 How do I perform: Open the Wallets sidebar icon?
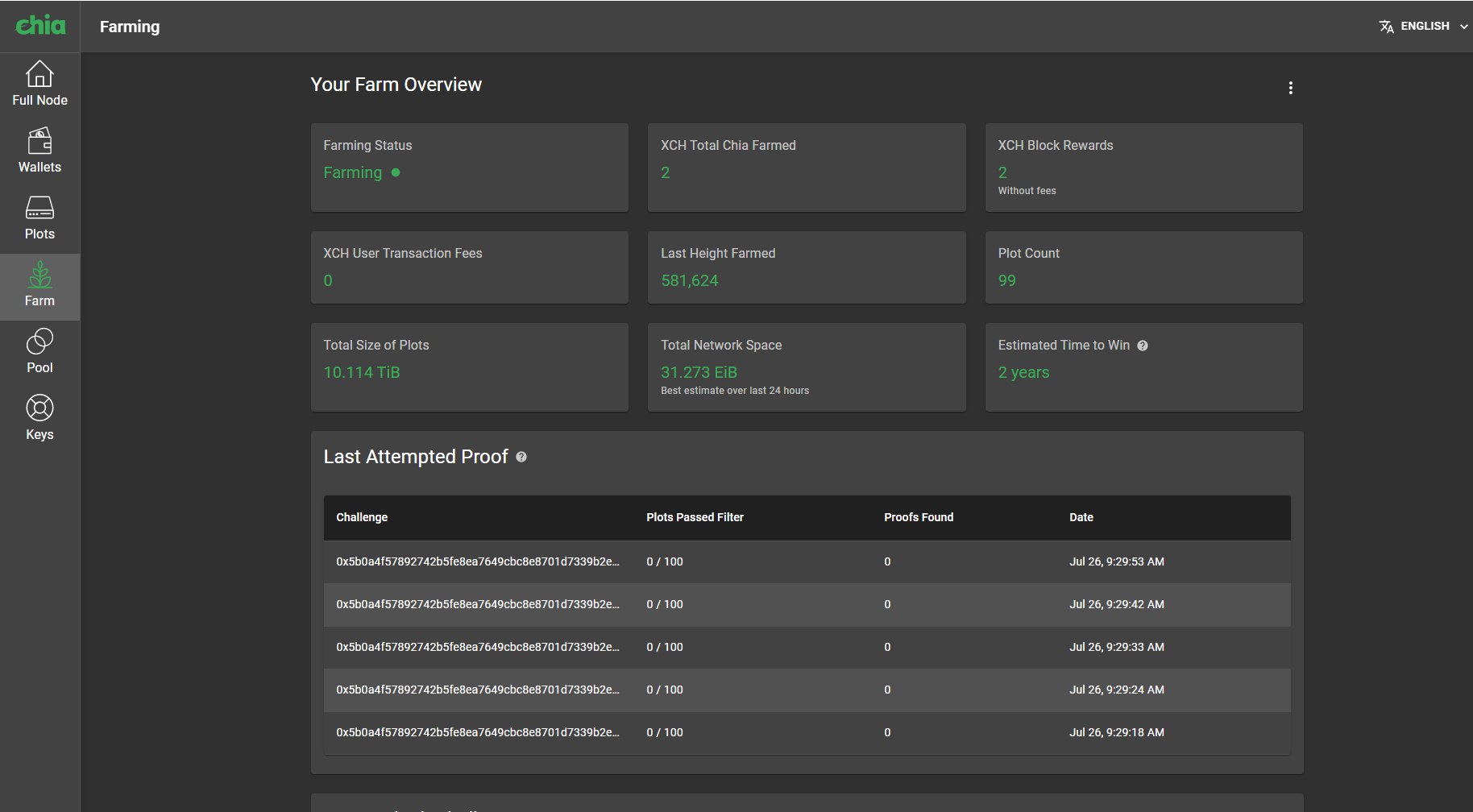click(x=39, y=141)
